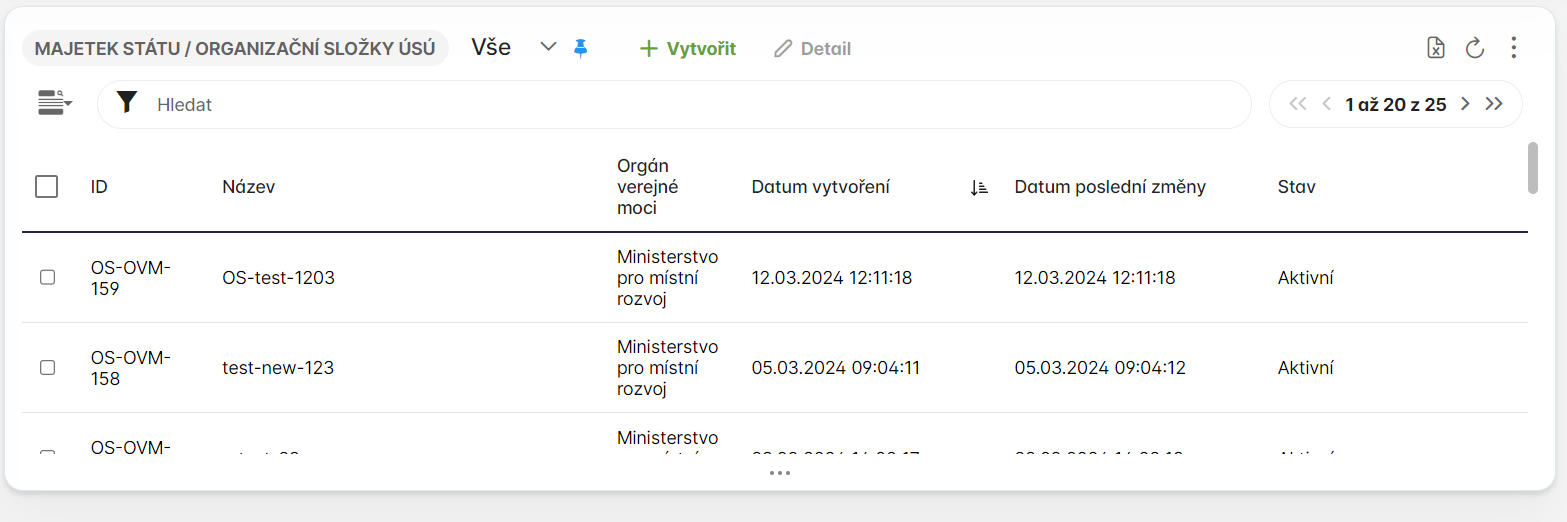
Task: Click the blue pin icon
Action: click(x=581, y=48)
